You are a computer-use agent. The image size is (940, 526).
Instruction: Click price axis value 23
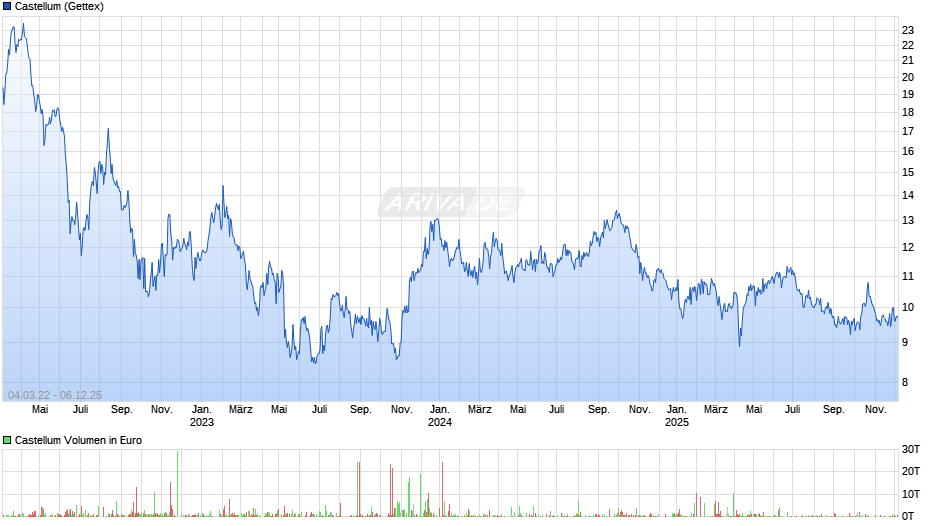coord(908,30)
